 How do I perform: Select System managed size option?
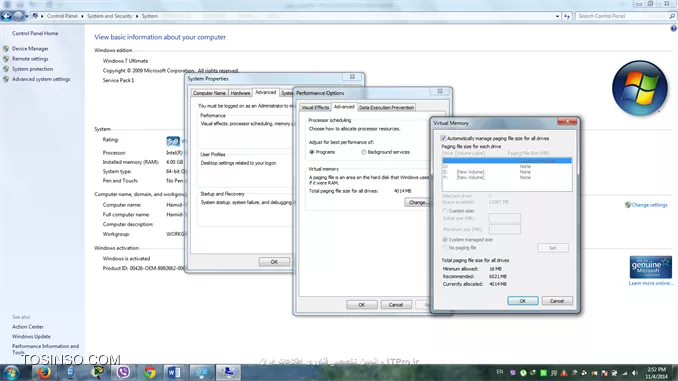pyautogui.click(x=445, y=240)
